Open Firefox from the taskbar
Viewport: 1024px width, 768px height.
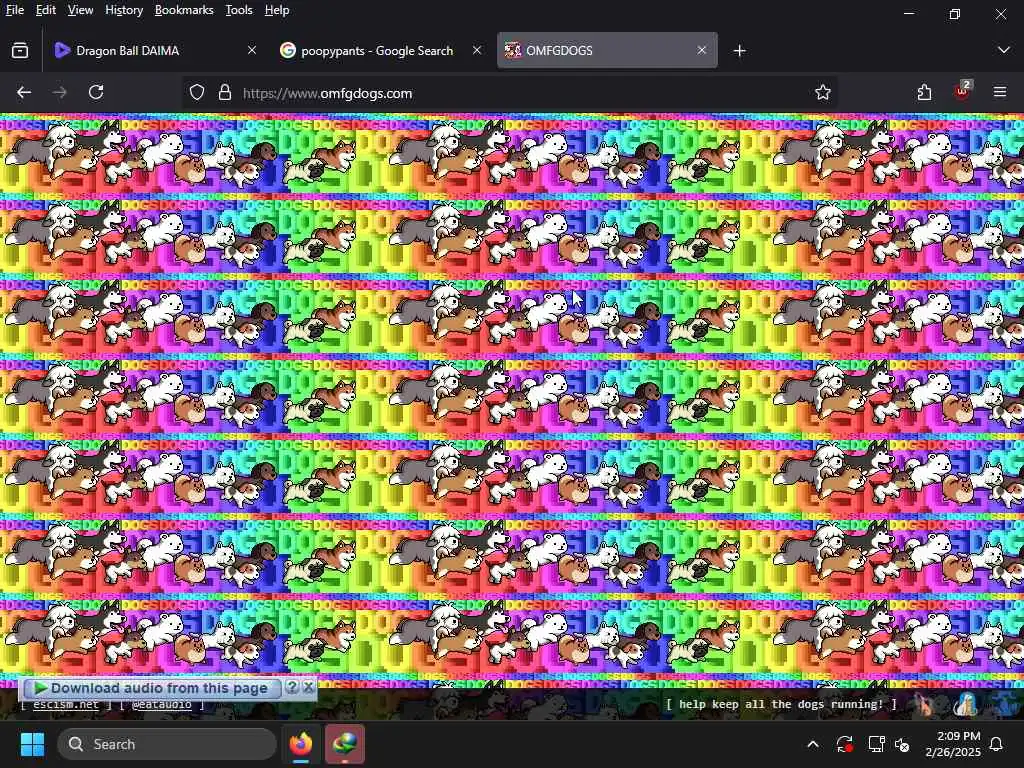[x=301, y=744]
